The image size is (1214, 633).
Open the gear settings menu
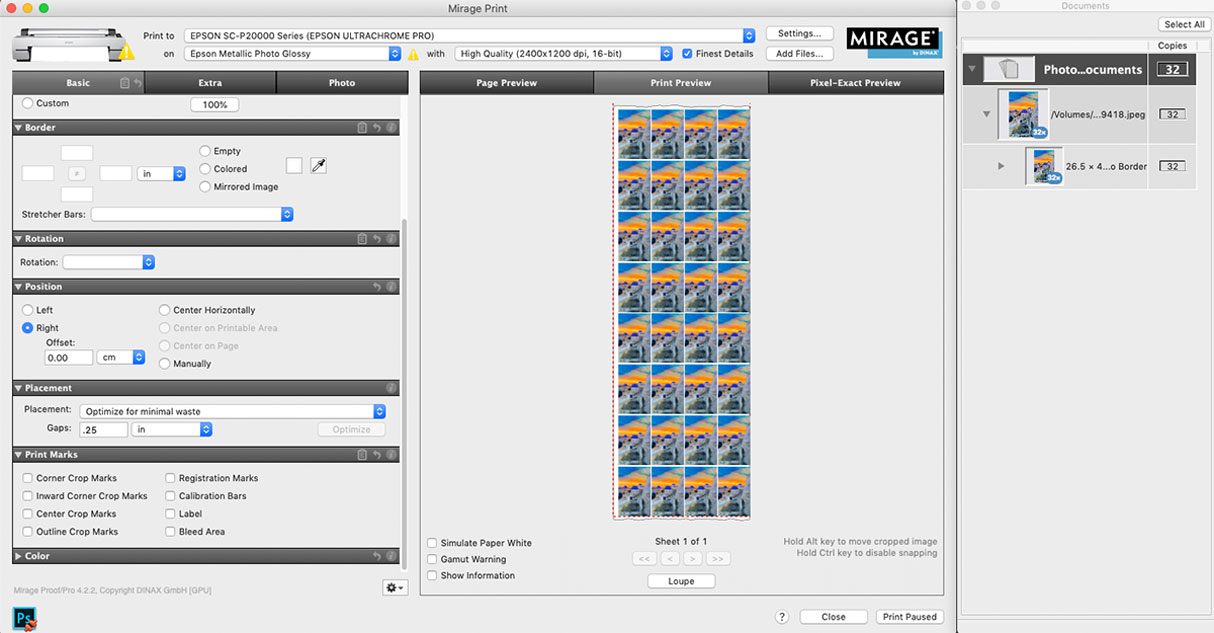[x=395, y=588]
